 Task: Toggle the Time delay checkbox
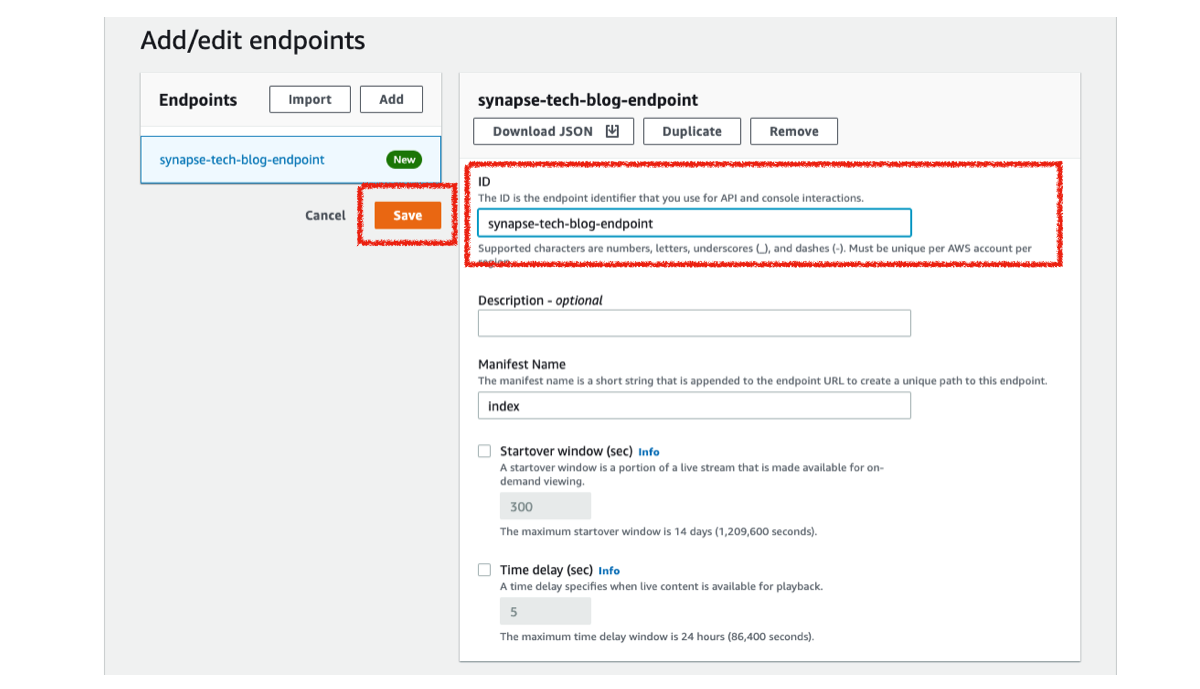(x=485, y=570)
